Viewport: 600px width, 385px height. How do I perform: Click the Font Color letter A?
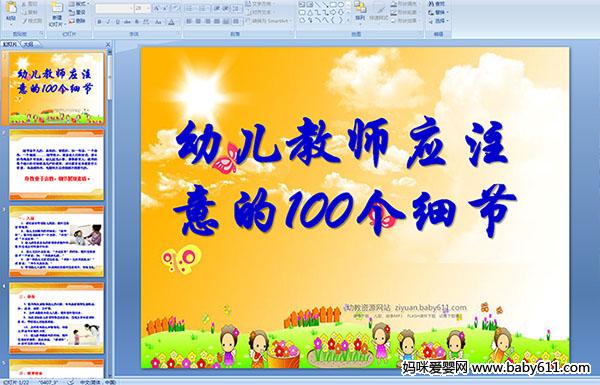pyautogui.click(x=171, y=22)
